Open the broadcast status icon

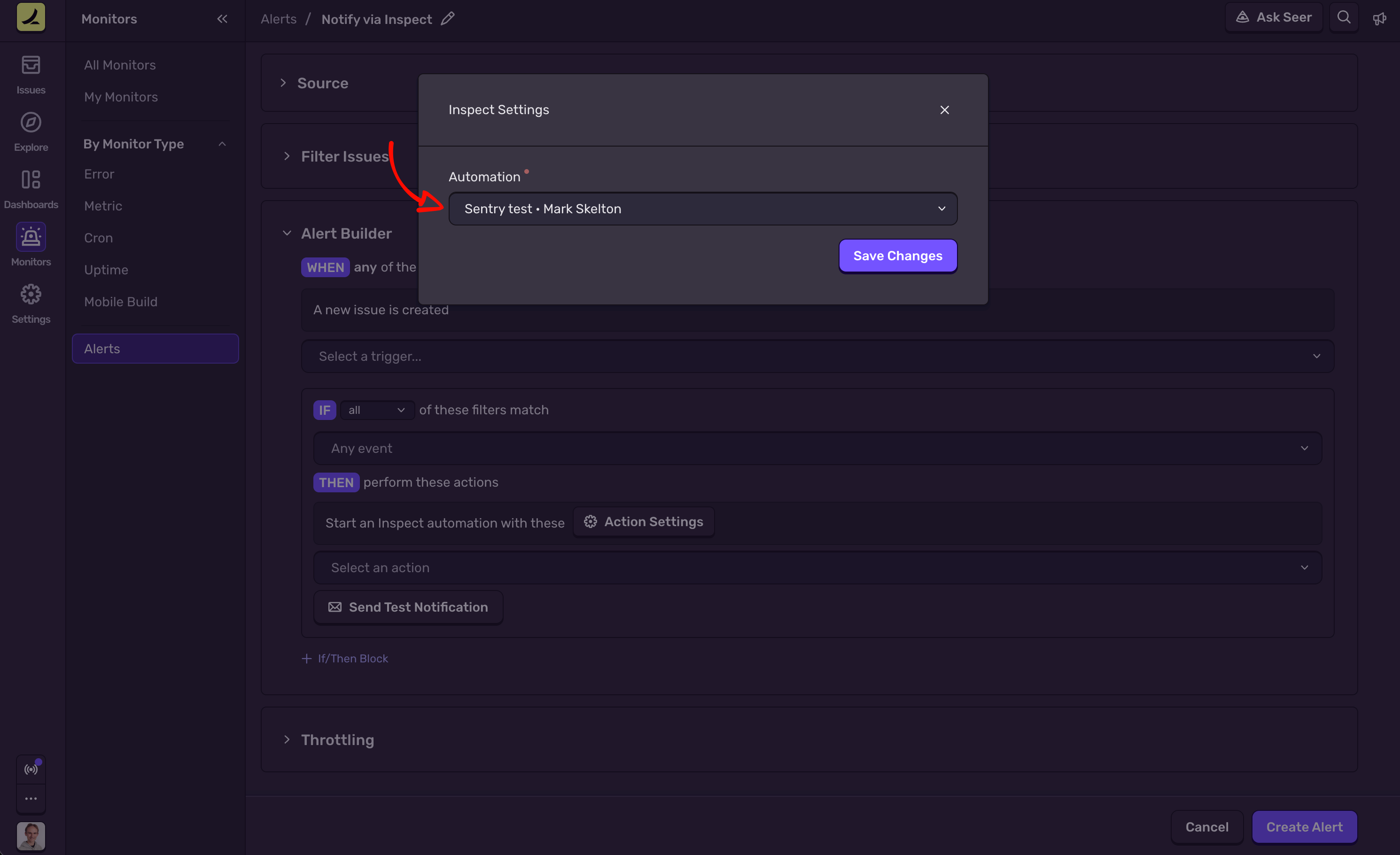(x=31, y=769)
